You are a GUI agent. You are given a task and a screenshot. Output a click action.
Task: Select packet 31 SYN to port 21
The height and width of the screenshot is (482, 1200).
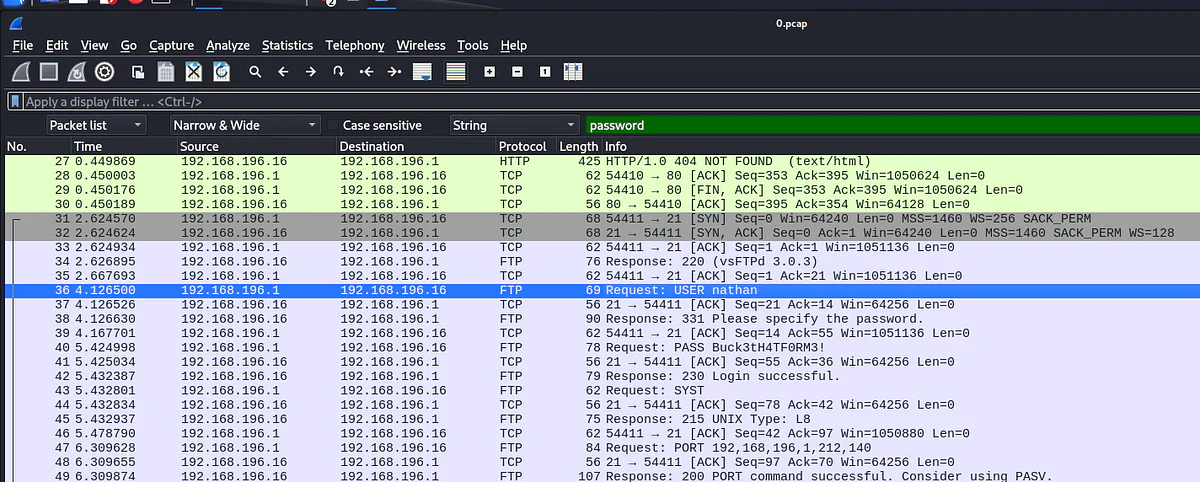600,219
